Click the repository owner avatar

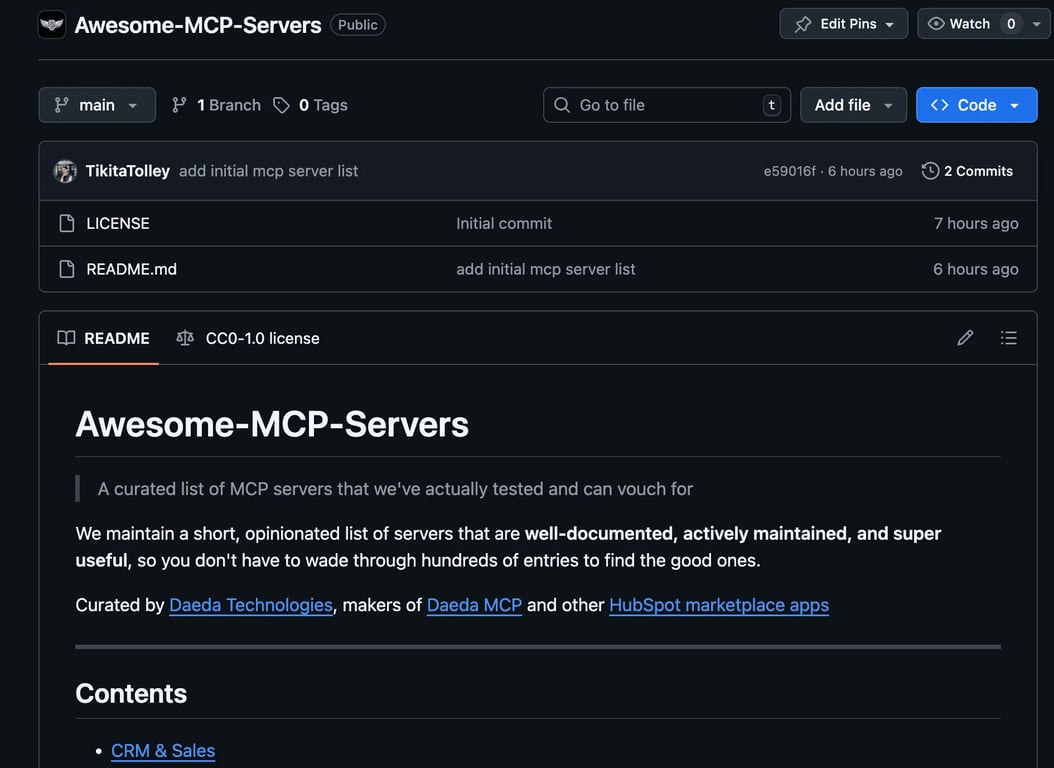tap(51, 24)
